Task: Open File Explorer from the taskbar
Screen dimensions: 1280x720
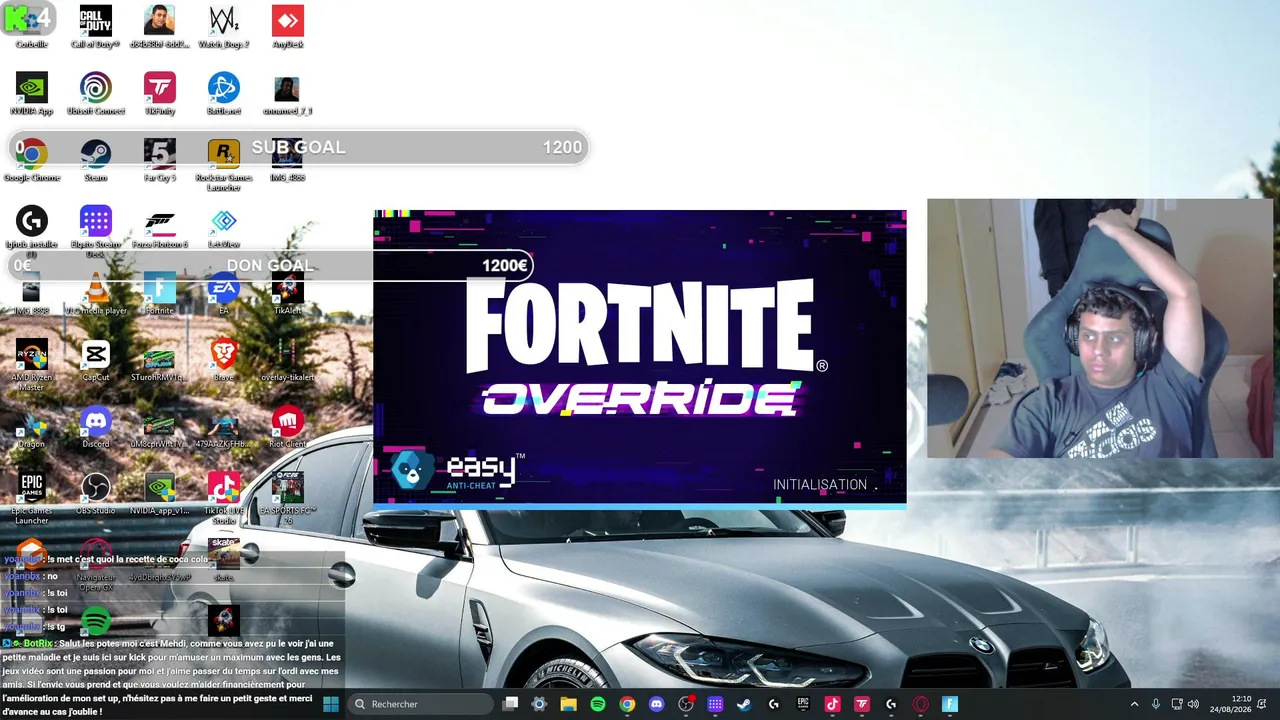Action: coord(568,704)
